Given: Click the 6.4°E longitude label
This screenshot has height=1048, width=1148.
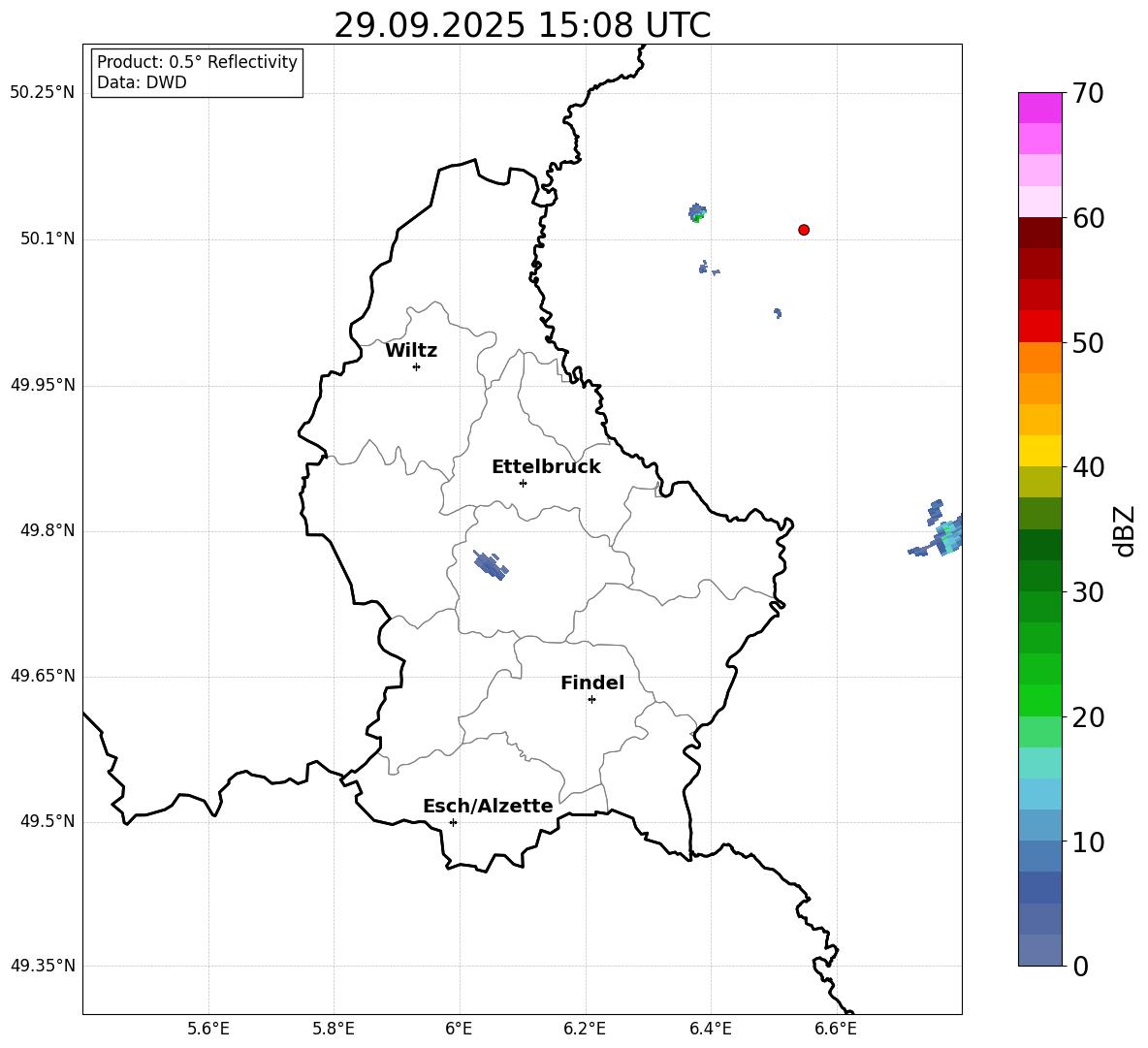Looking at the screenshot, I should [x=710, y=1029].
